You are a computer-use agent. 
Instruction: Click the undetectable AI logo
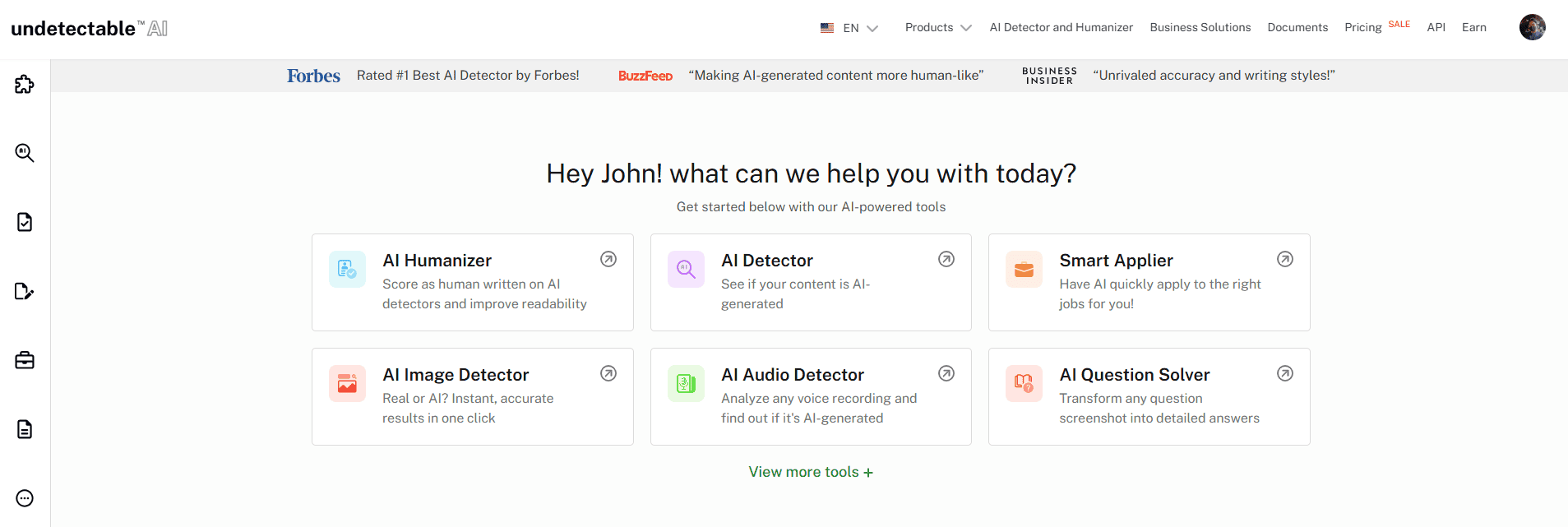[x=89, y=29]
